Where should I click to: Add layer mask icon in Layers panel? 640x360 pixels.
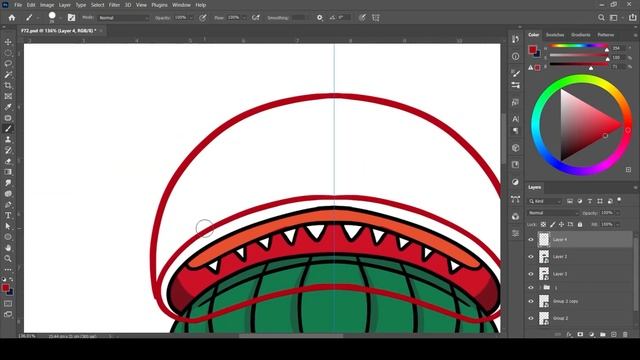[580, 334]
